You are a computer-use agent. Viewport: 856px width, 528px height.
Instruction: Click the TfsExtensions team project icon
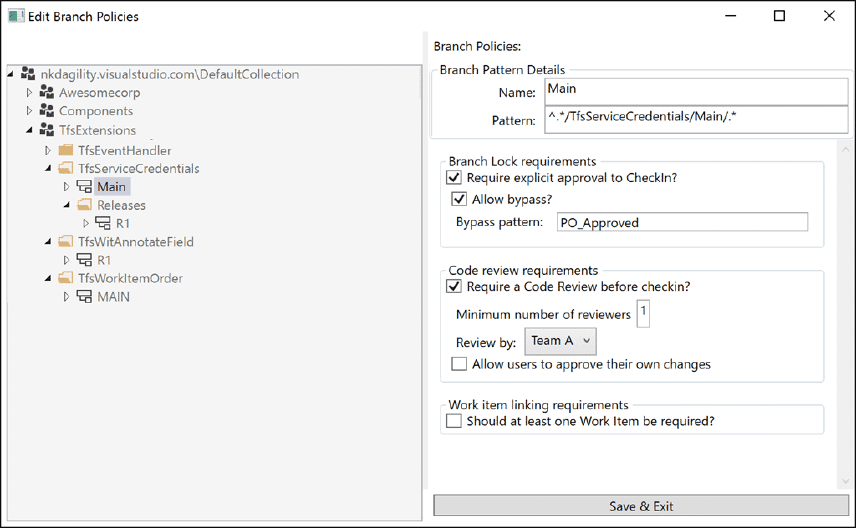coord(47,130)
